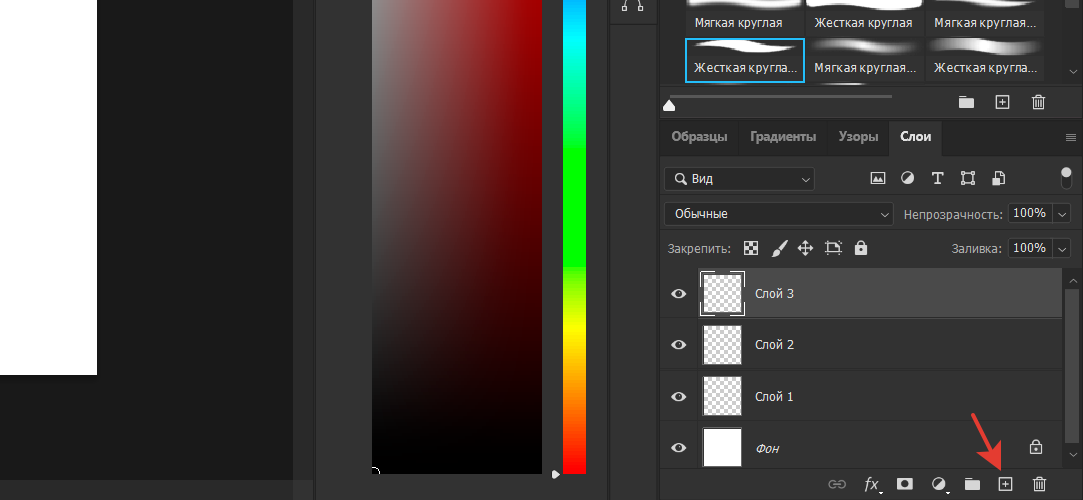Delete layer with trash icon in Layers panel
Image resolution: width=1083 pixels, height=500 pixels.
pos(1039,484)
